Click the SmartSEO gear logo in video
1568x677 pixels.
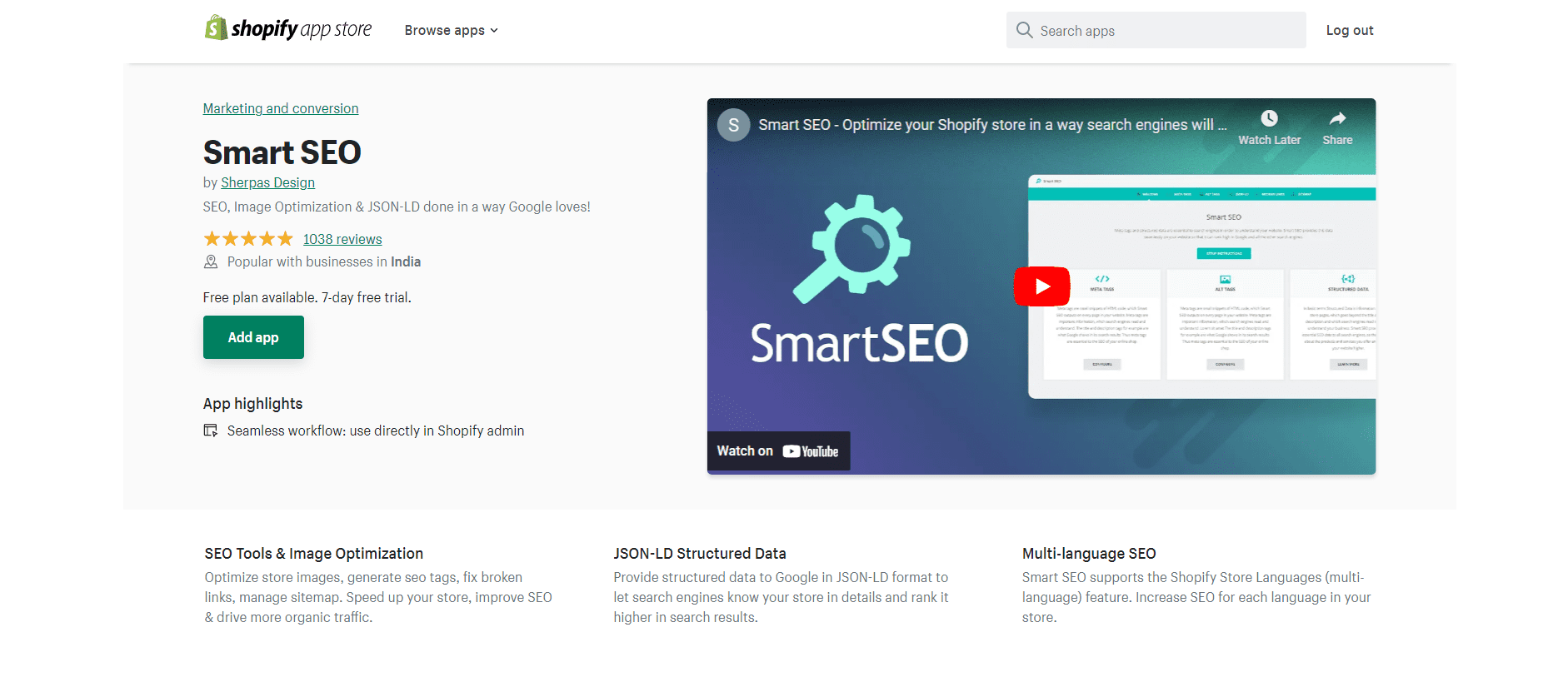851,248
